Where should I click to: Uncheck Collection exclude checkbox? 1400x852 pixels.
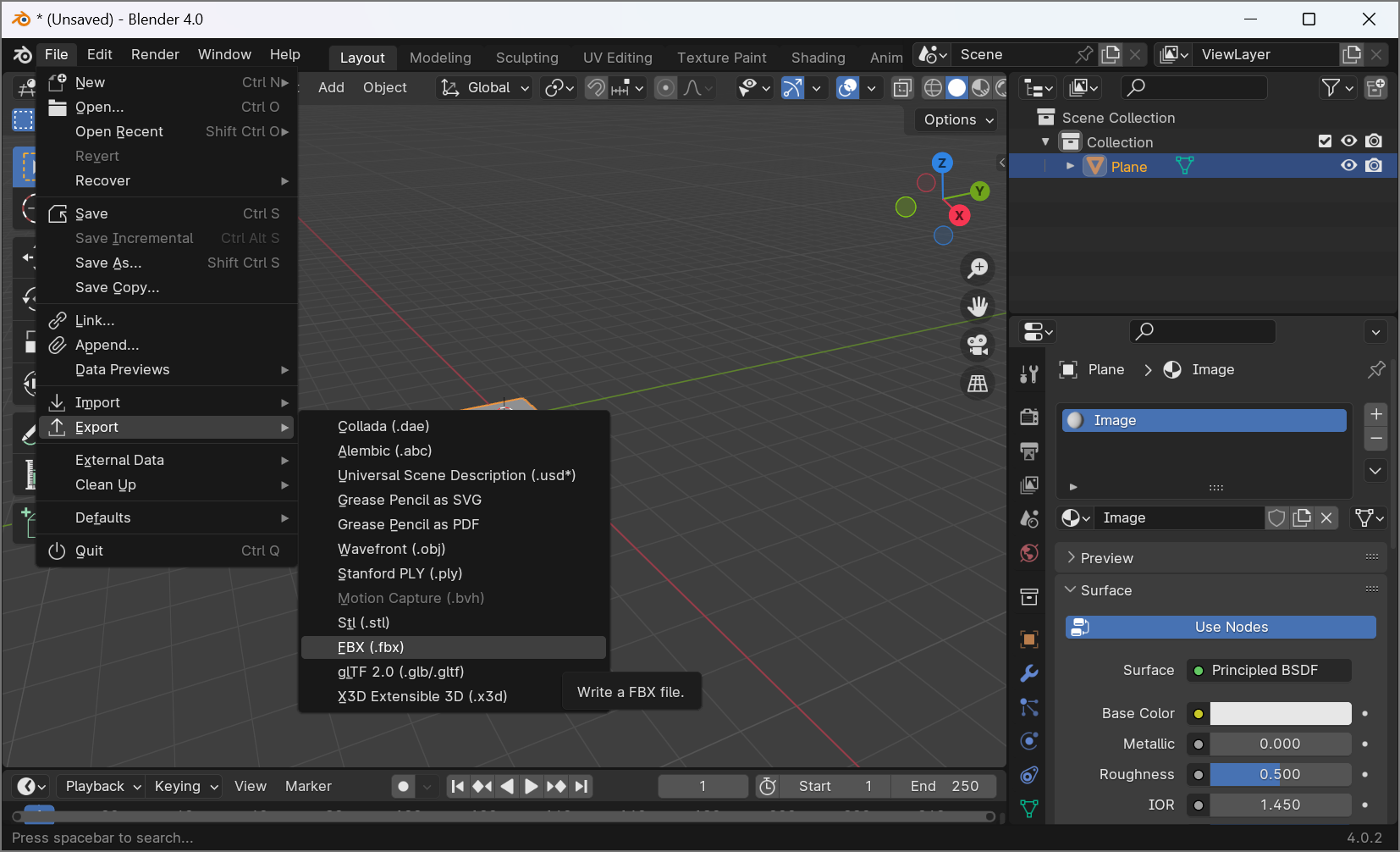click(x=1325, y=141)
